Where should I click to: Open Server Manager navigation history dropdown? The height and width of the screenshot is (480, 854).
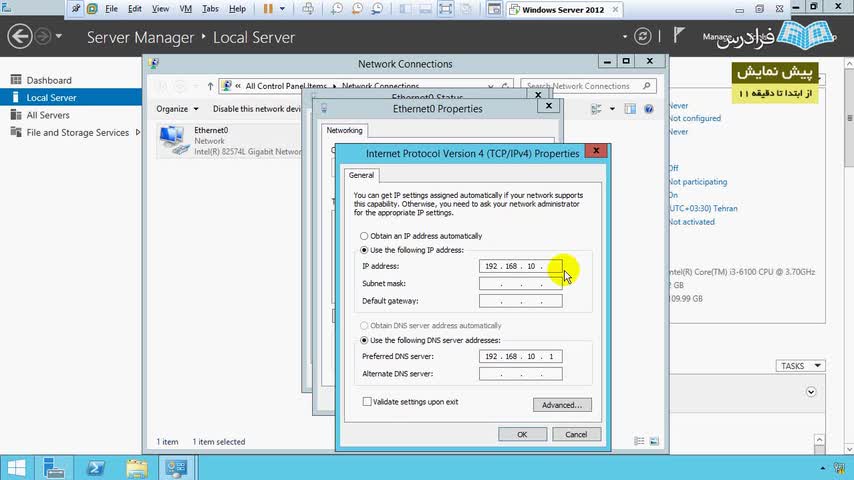(58, 37)
